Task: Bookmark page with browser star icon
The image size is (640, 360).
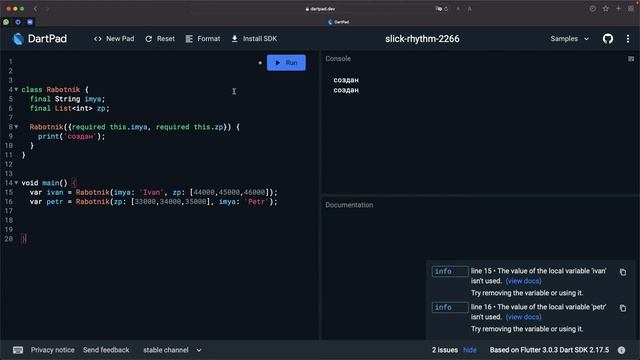Action: (x=606, y=9)
